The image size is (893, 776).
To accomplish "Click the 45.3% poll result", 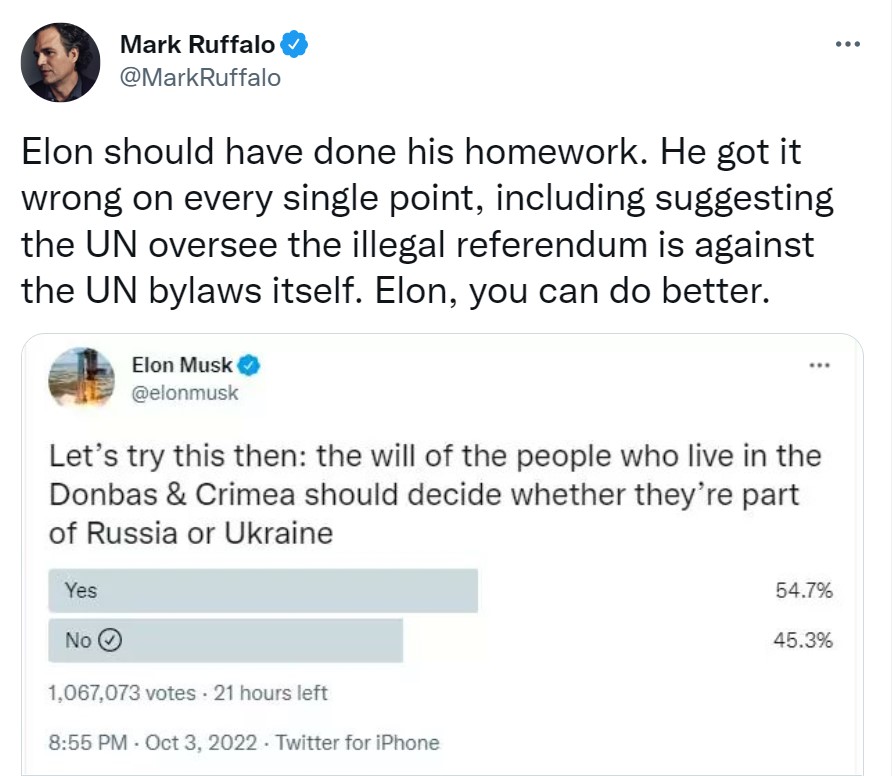I will tap(803, 641).
